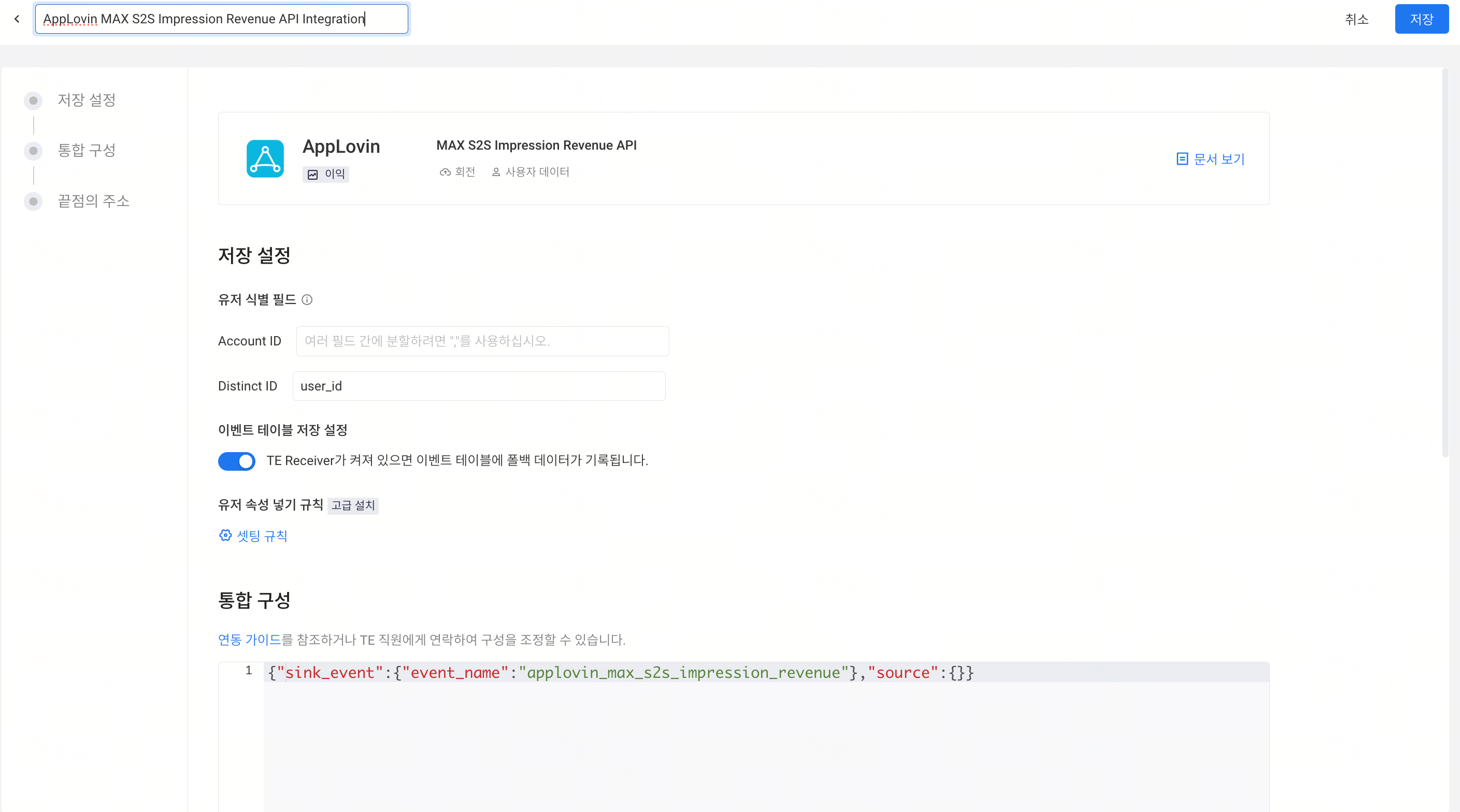This screenshot has width=1460, height=812.
Task: Show info tooltip for 유저 식별 필드
Action: (307, 300)
